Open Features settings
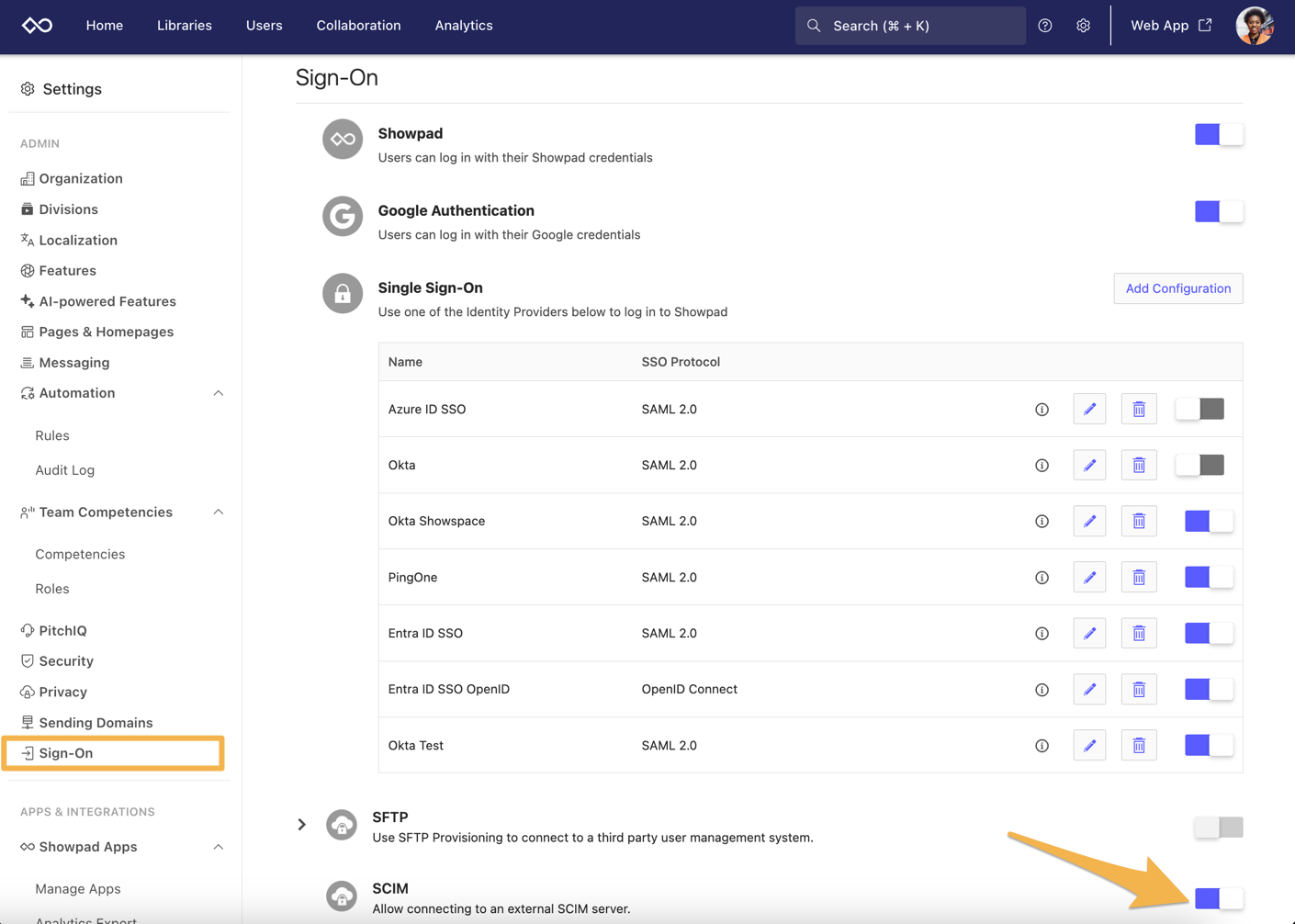 59,271
